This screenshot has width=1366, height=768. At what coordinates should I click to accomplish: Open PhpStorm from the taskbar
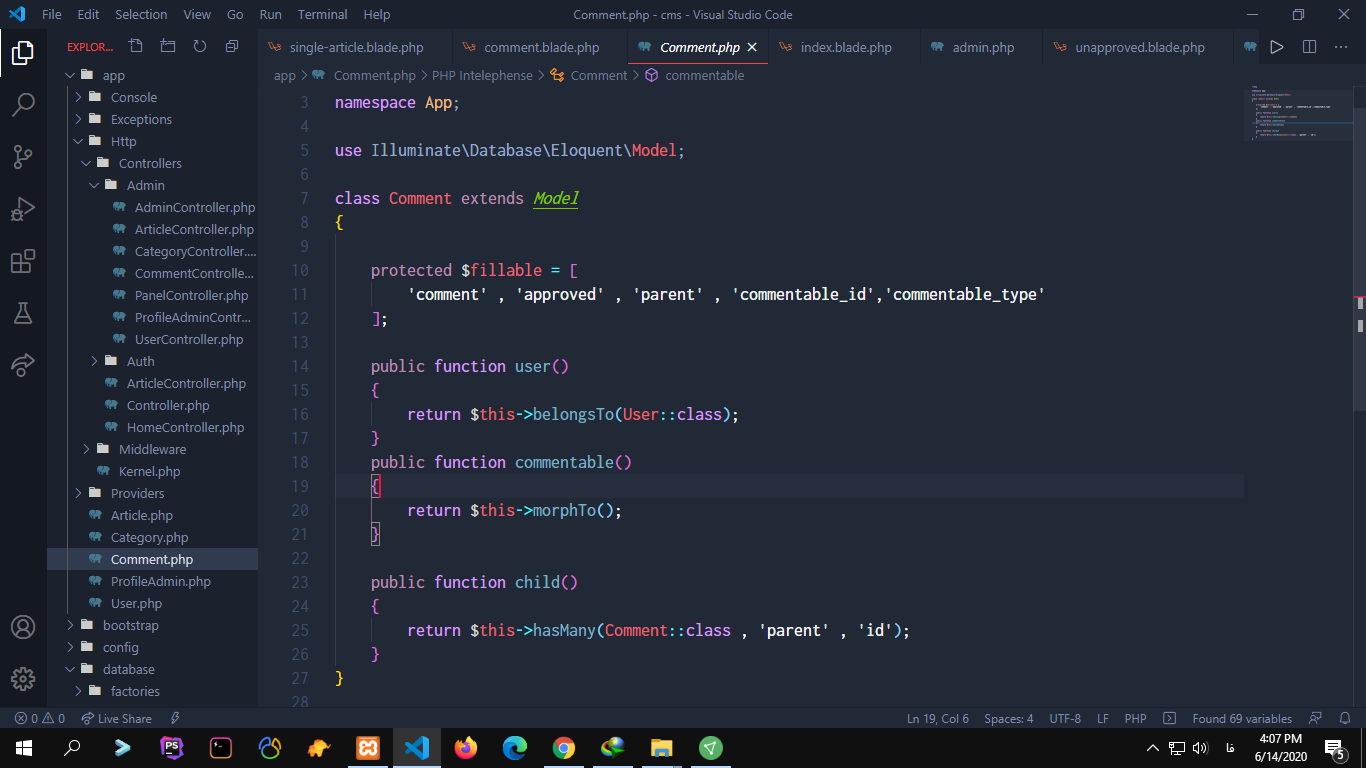[172, 748]
